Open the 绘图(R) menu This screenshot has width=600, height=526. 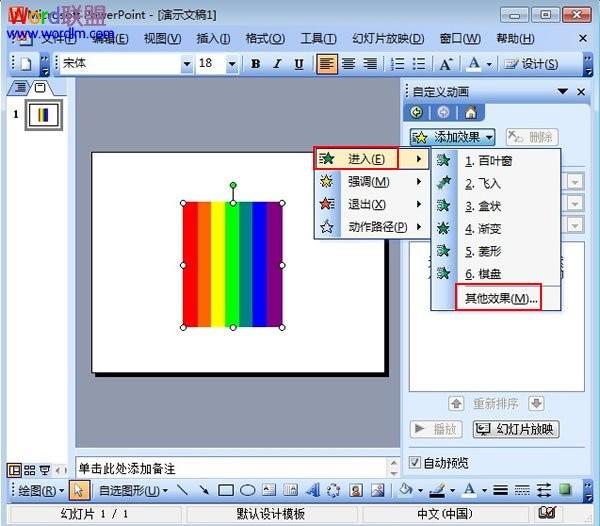click(x=41, y=490)
